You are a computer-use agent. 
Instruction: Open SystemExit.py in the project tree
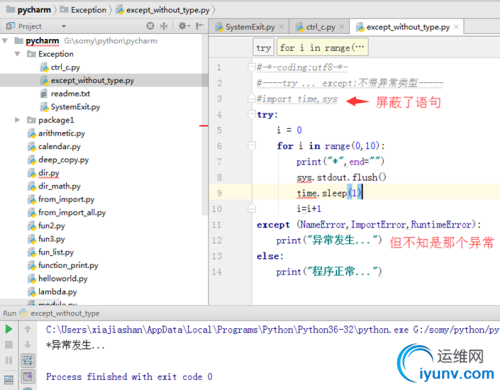[x=75, y=107]
